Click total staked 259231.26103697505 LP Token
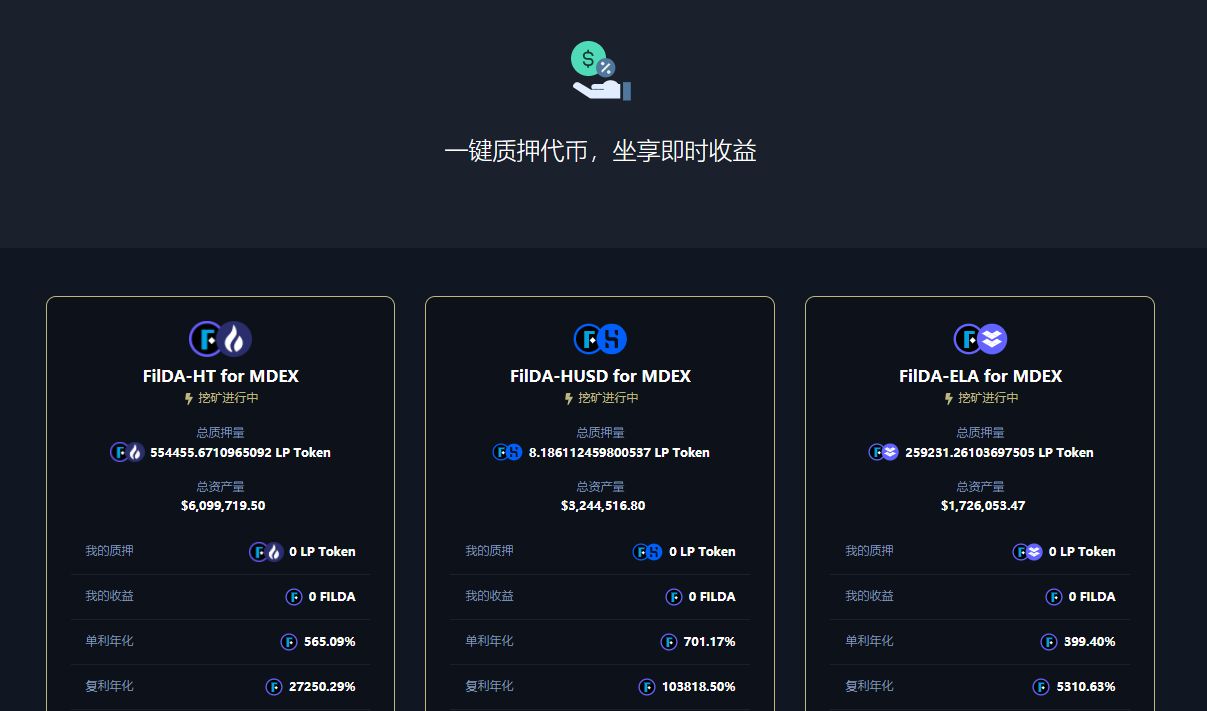 click(x=999, y=452)
